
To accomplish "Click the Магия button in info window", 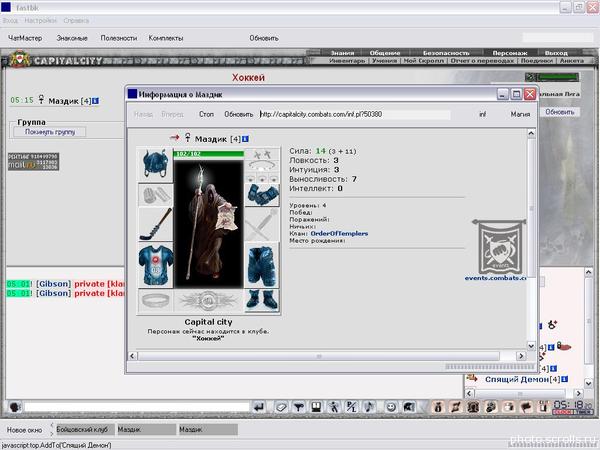I will (x=520, y=114).
